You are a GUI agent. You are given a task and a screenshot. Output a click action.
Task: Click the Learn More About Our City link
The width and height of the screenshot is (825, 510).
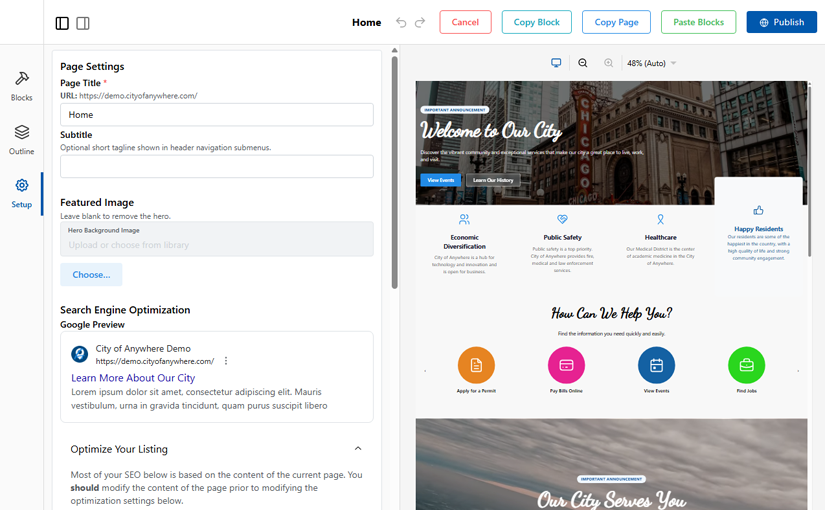click(x=133, y=378)
